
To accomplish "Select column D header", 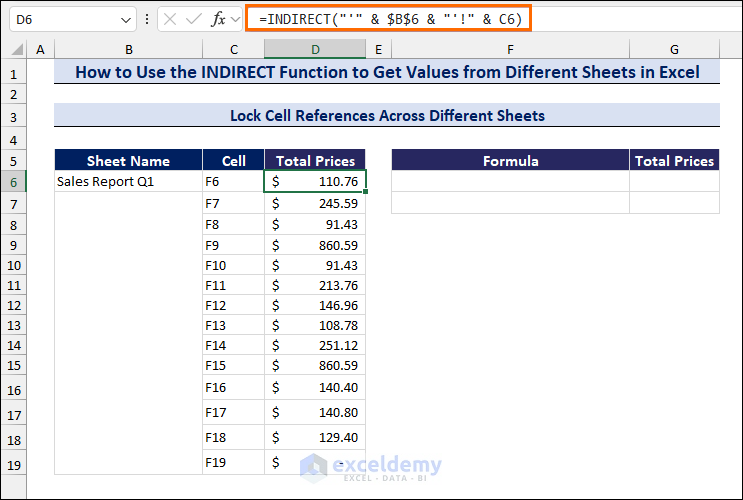I will 315,49.
